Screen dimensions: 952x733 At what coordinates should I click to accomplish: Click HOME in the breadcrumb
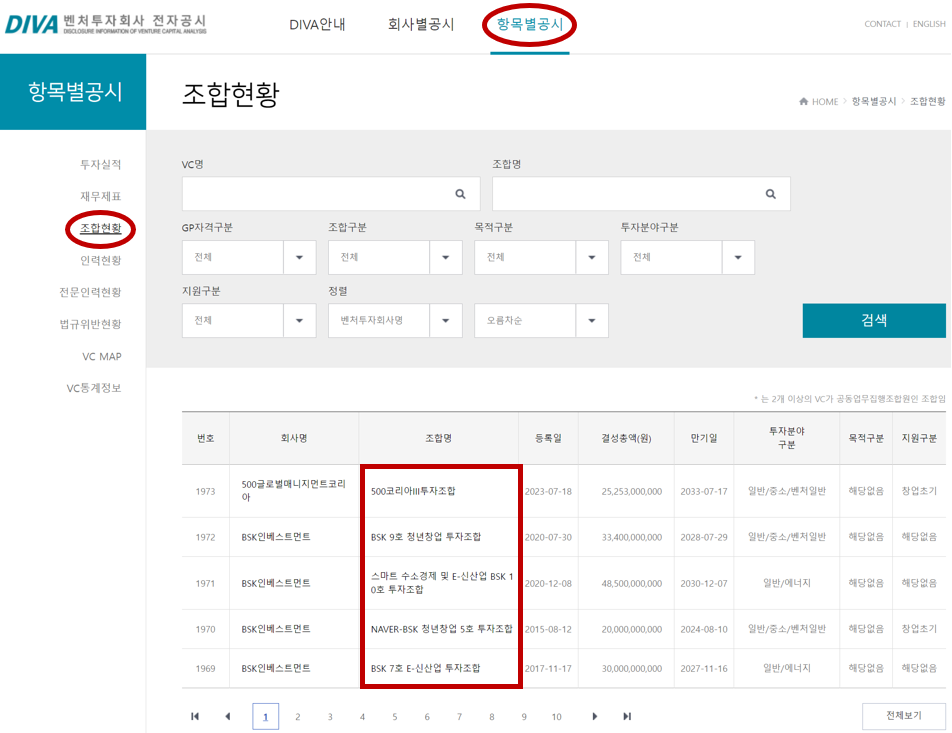point(825,101)
